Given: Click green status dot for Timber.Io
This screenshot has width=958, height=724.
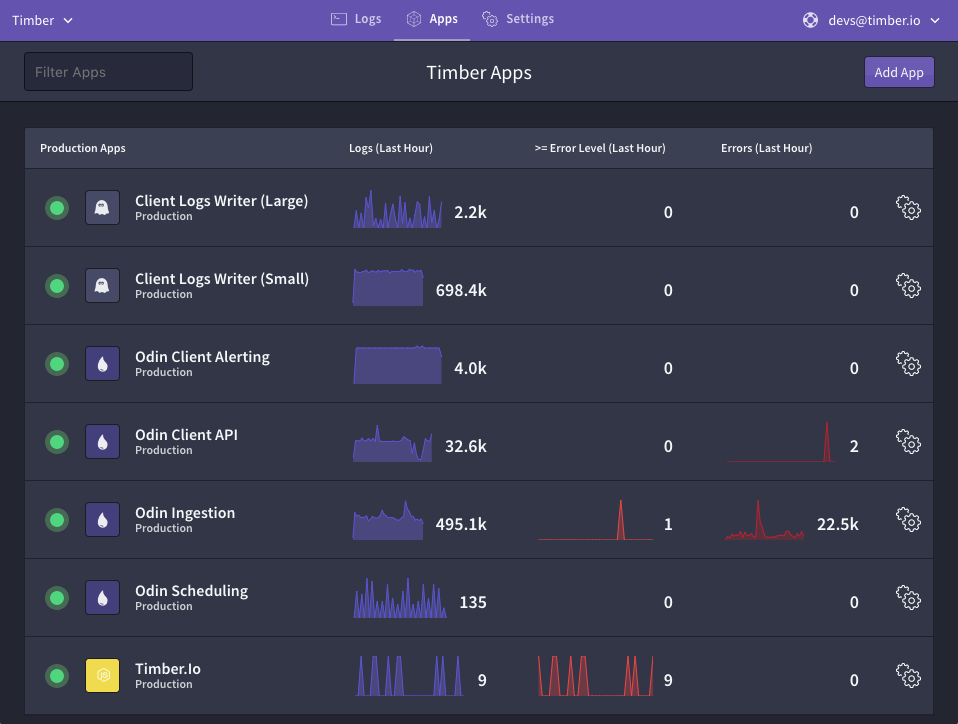Looking at the screenshot, I should [x=57, y=676].
